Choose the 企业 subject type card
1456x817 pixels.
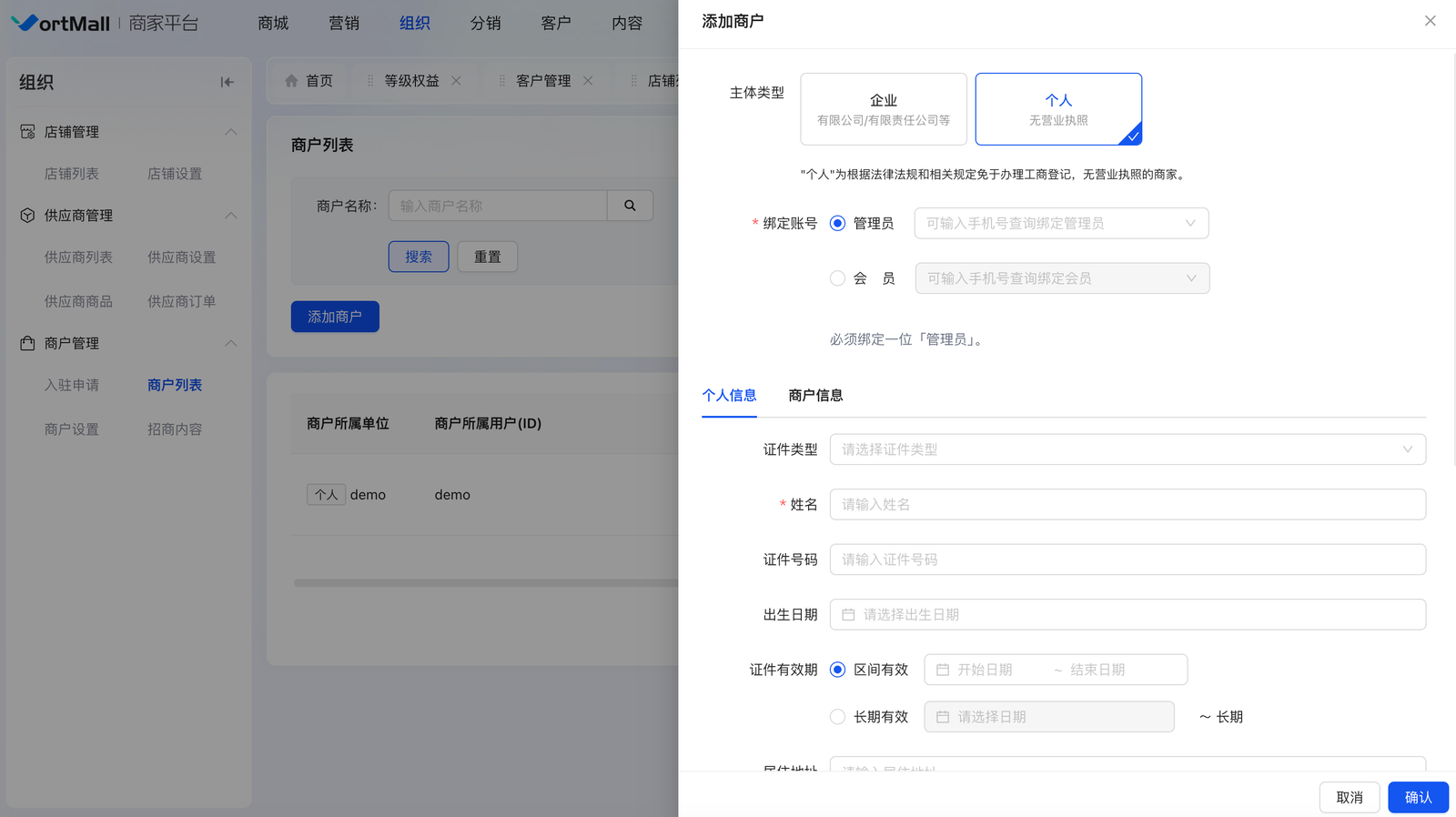[883, 109]
